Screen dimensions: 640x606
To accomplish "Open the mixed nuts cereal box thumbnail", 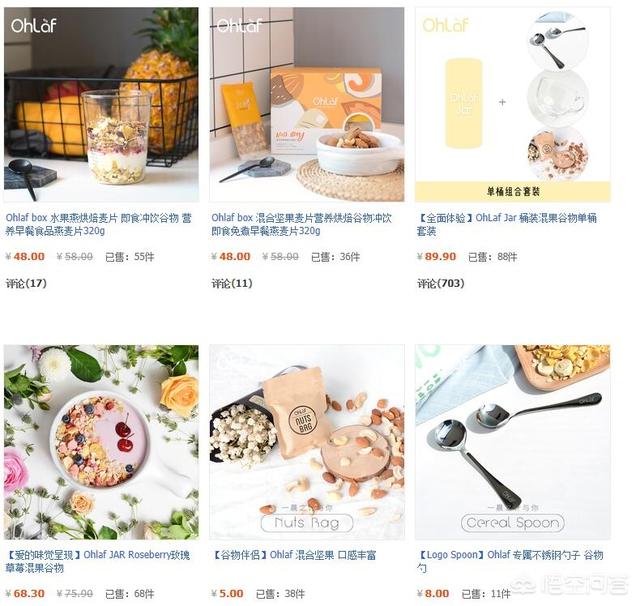I will [x=307, y=104].
